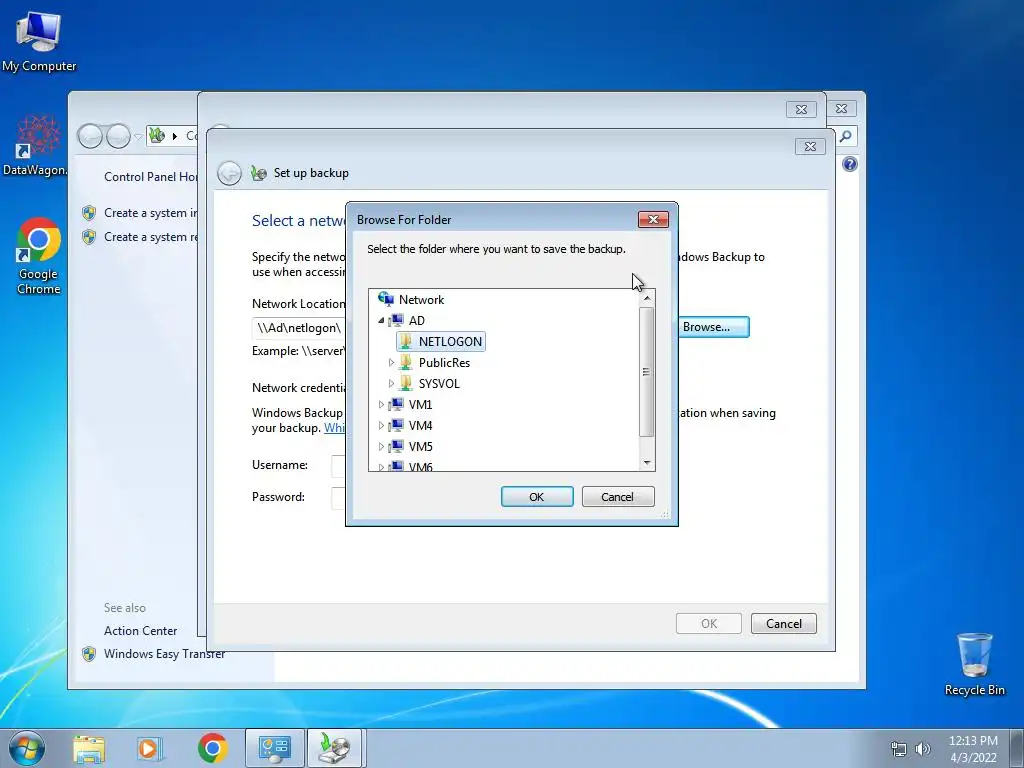1024x768 pixels.
Task: Launch DataWagon desktop shortcut
Action: (x=36, y=146)
